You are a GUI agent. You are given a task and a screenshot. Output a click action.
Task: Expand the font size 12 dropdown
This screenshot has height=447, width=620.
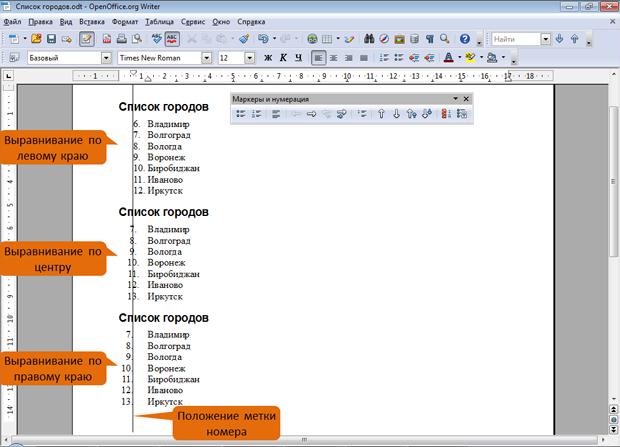pyautogui.click(x=250, y=58)
